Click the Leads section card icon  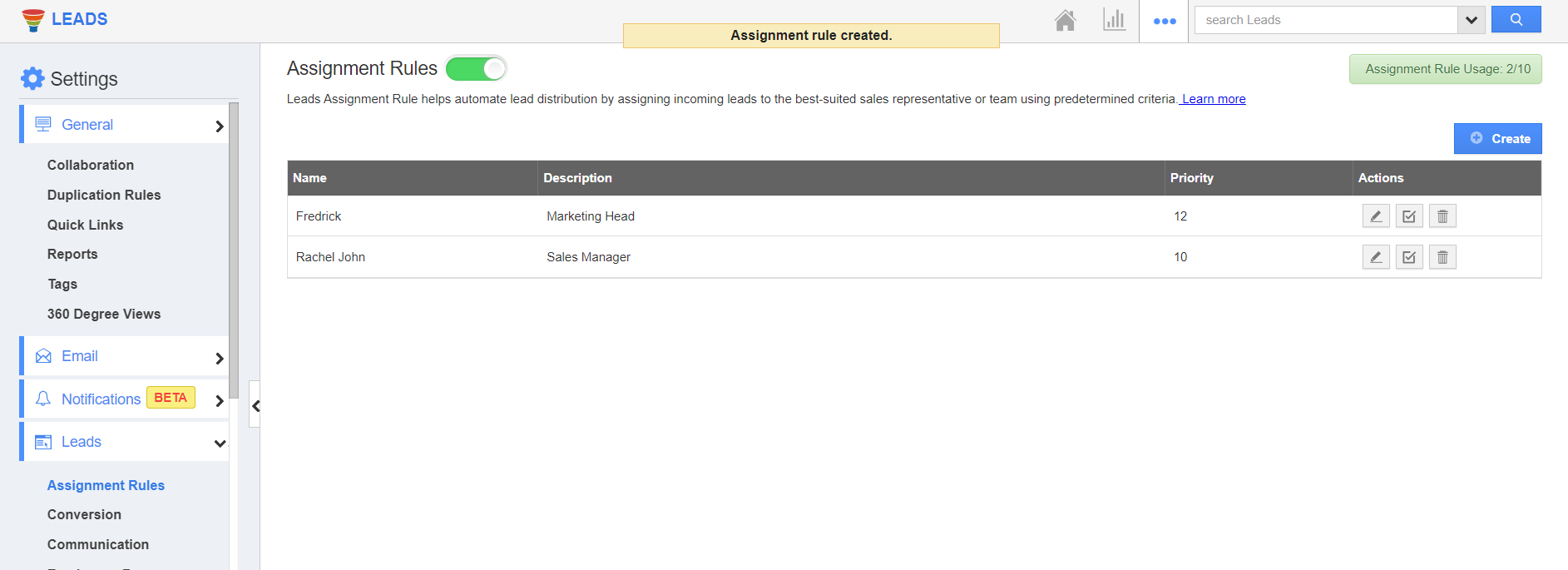coord(43,442)
